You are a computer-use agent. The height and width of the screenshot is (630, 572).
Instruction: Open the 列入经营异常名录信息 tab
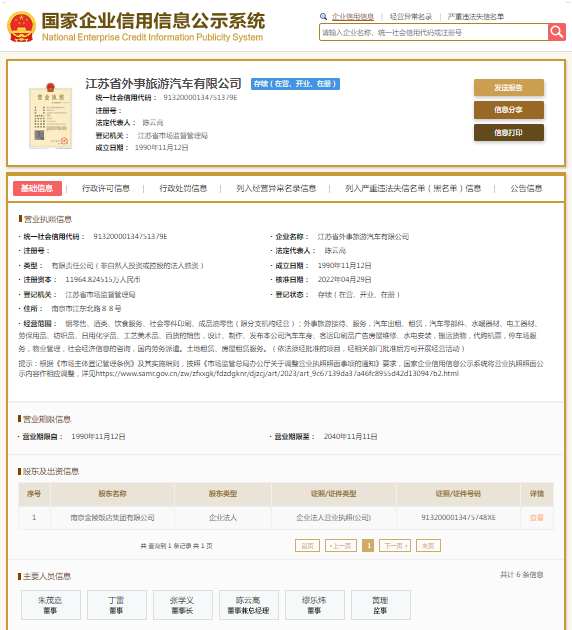276,188
